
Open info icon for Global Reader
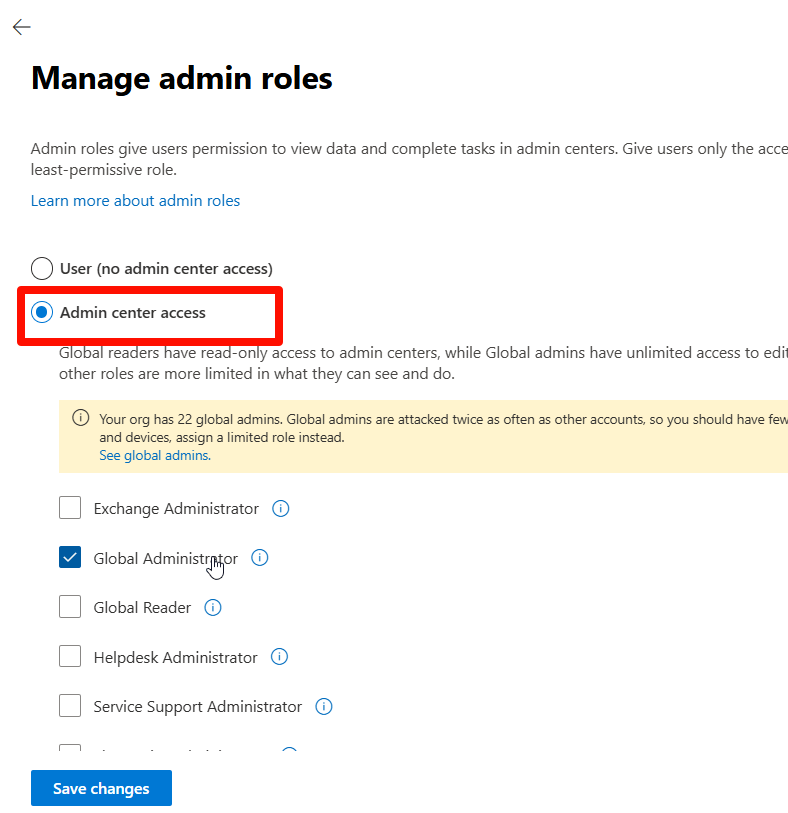point(213,607)
